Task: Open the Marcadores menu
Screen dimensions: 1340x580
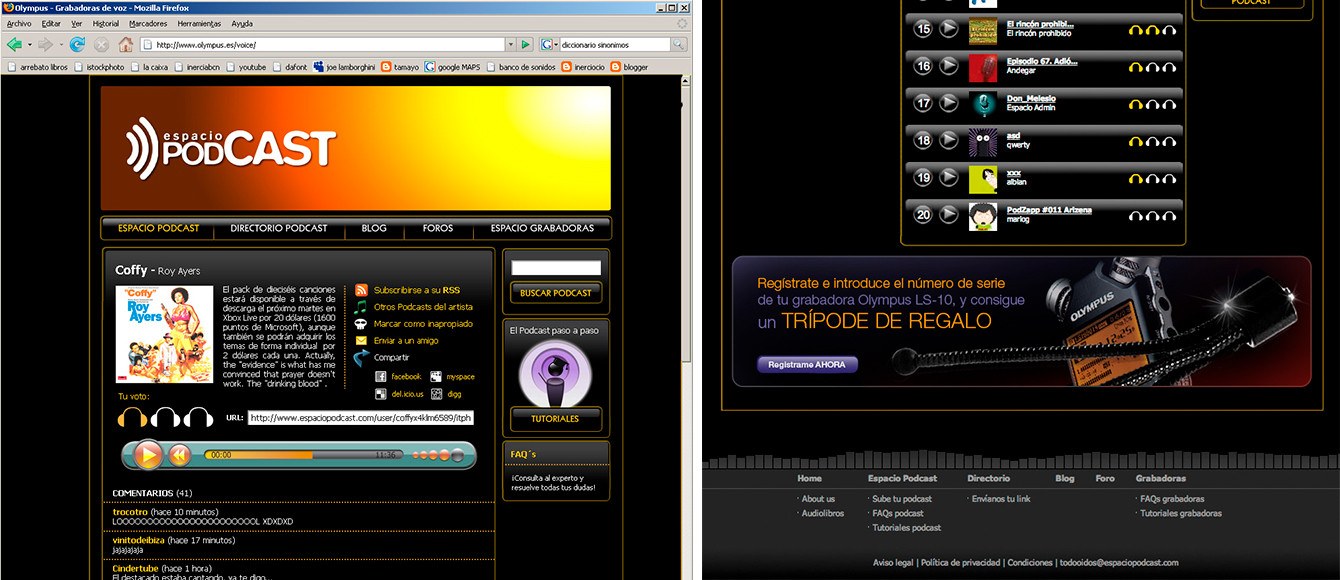Action: click(148, 23)
